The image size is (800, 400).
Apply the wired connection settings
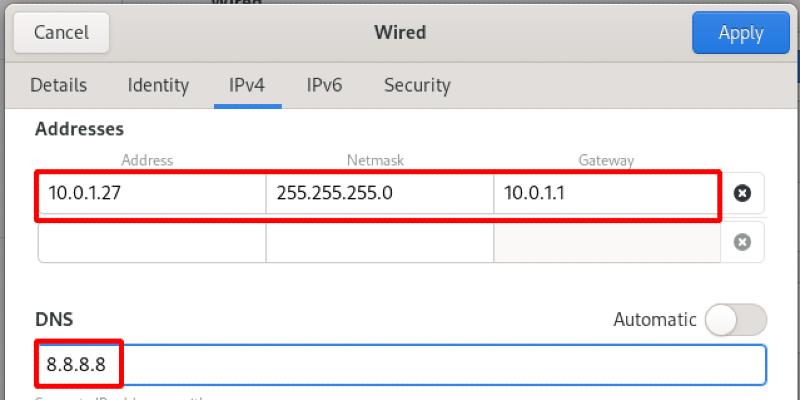tap(741, 33)
